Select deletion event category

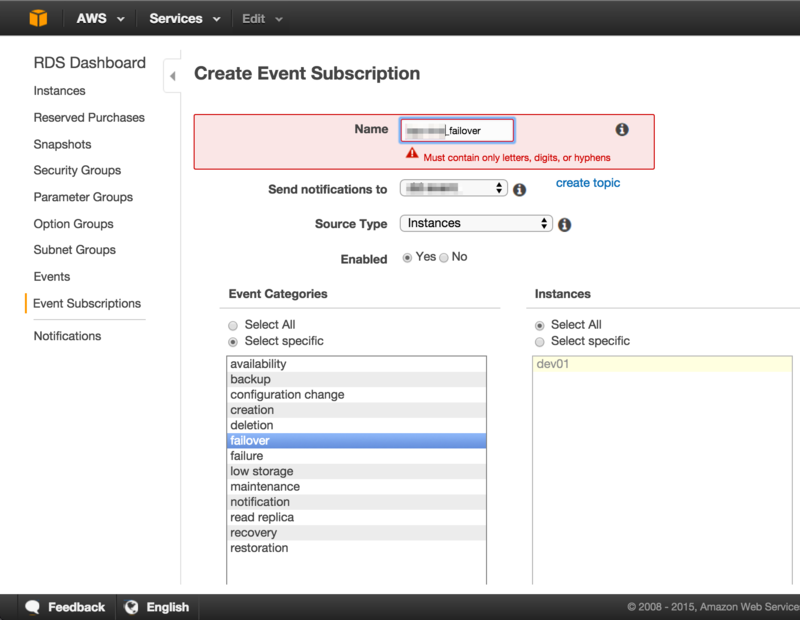[356, 425]
